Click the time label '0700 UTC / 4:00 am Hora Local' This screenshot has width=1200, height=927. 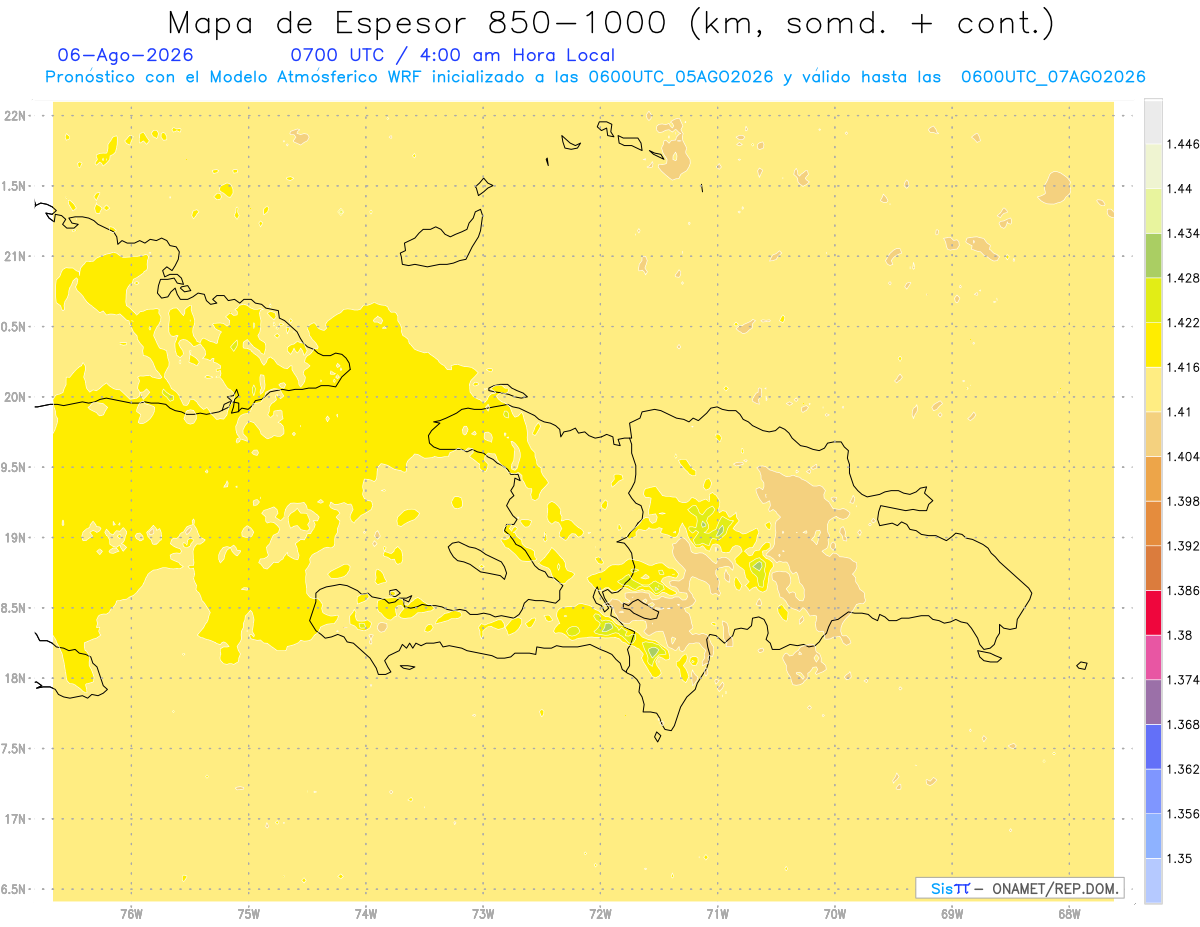453,56
